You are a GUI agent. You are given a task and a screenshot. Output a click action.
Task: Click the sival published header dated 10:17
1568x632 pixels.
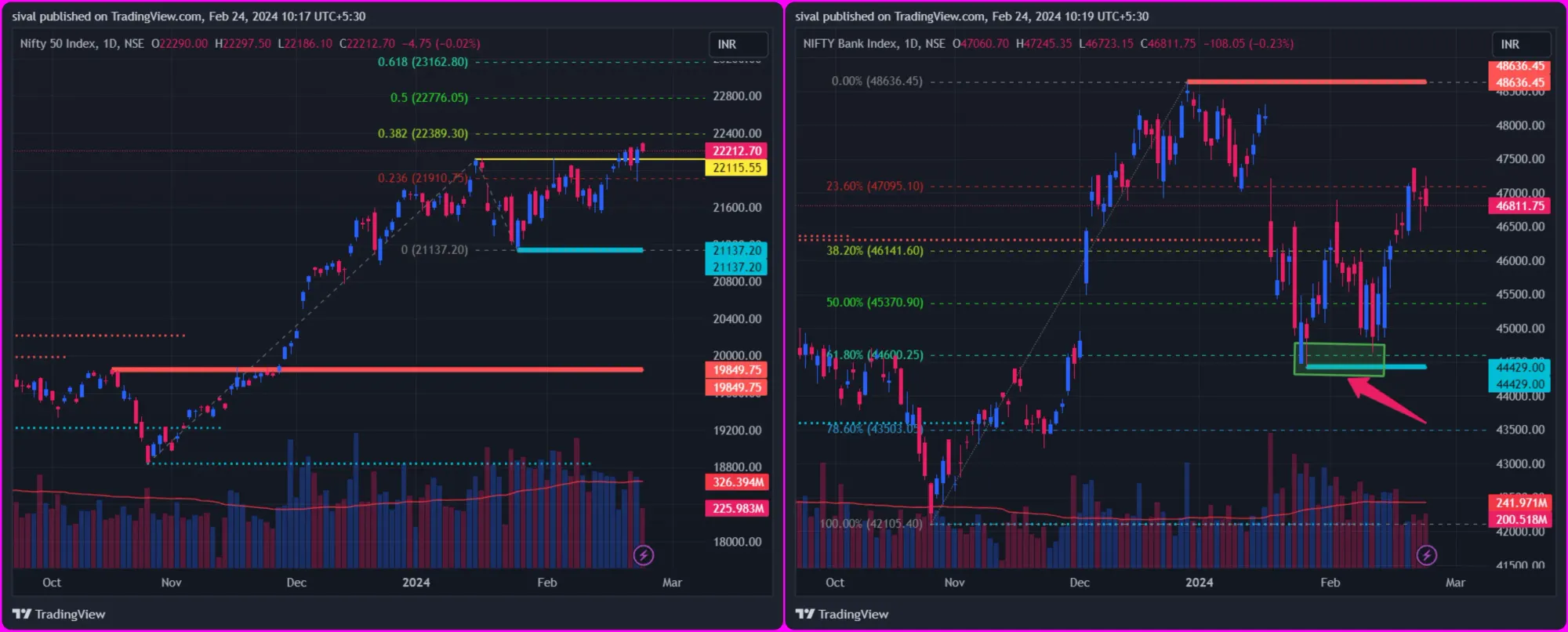click(189, 16)
